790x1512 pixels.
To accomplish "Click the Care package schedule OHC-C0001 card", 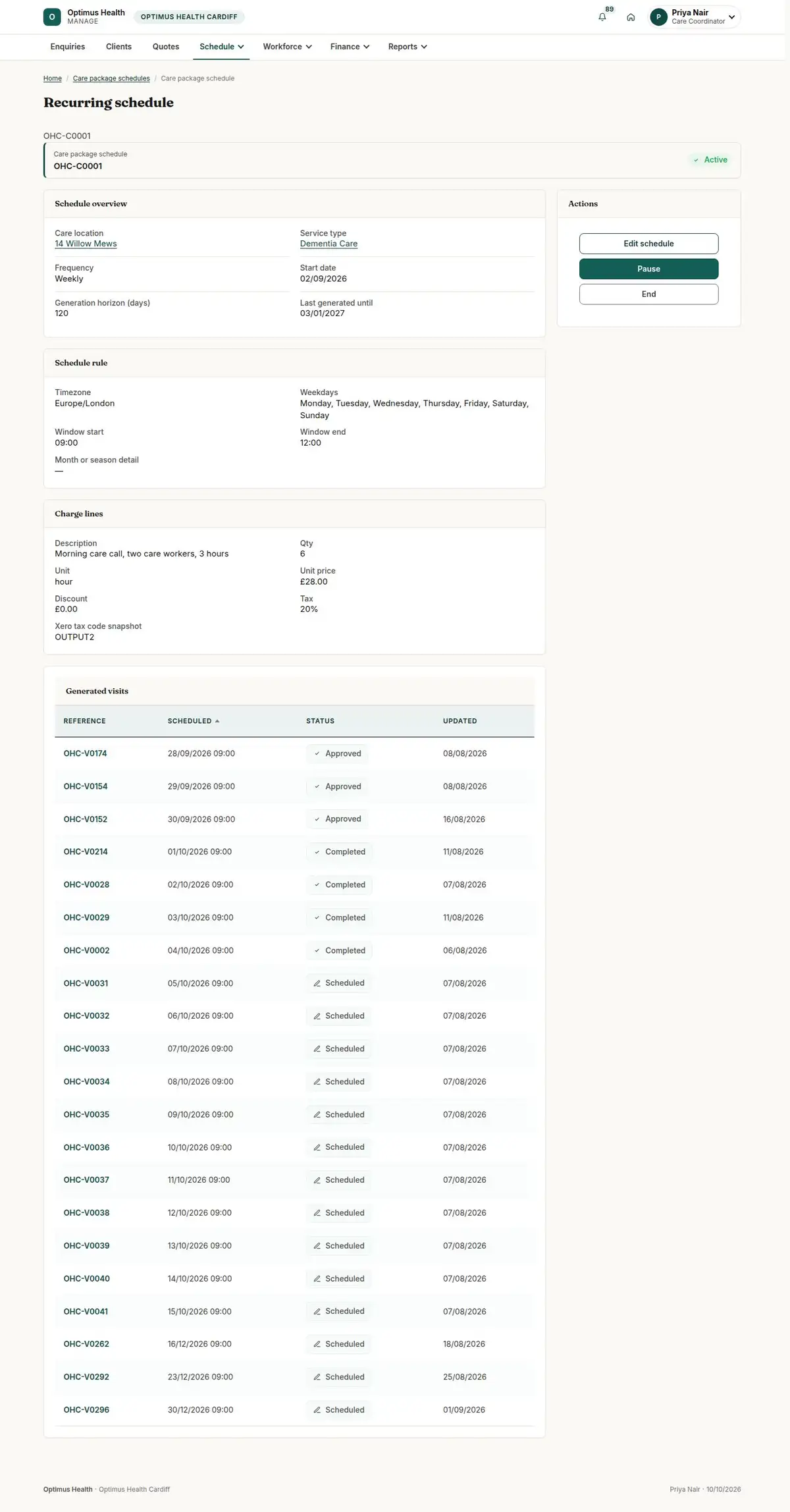I will tap(392, 160).
